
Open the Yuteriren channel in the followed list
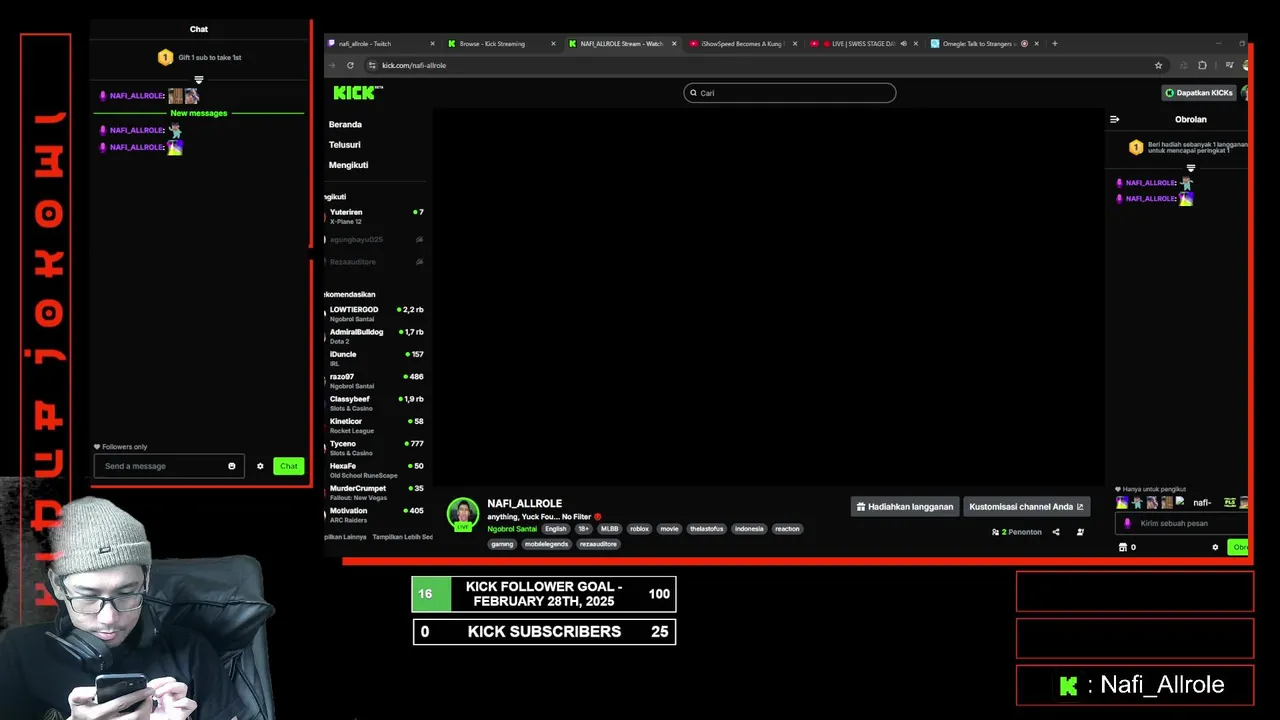pyautogui.click(x=376, y=216)
